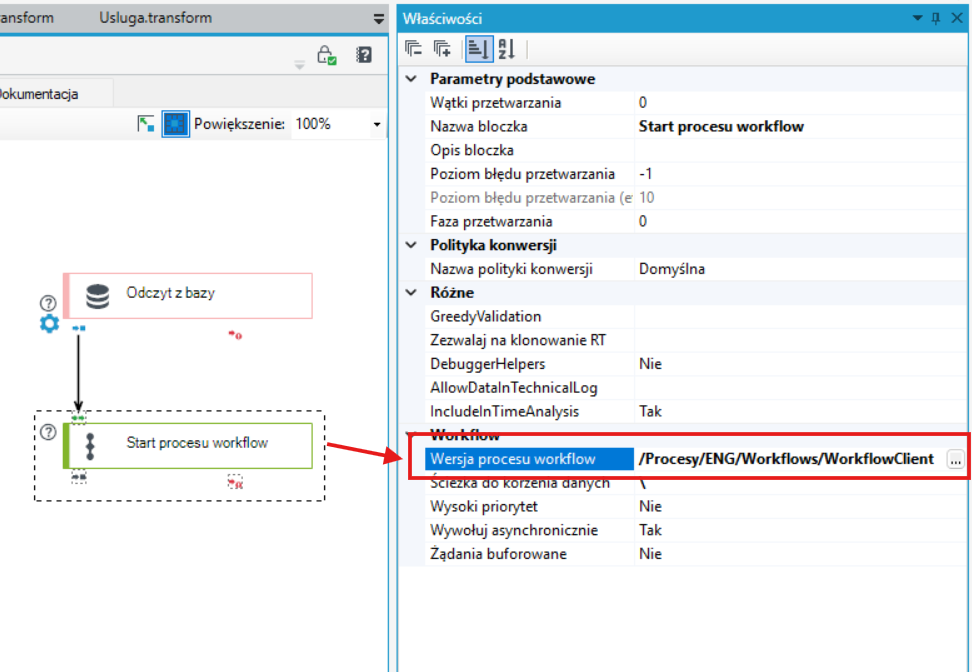Click the collapse all categories icon

click(x=413, y=48)
